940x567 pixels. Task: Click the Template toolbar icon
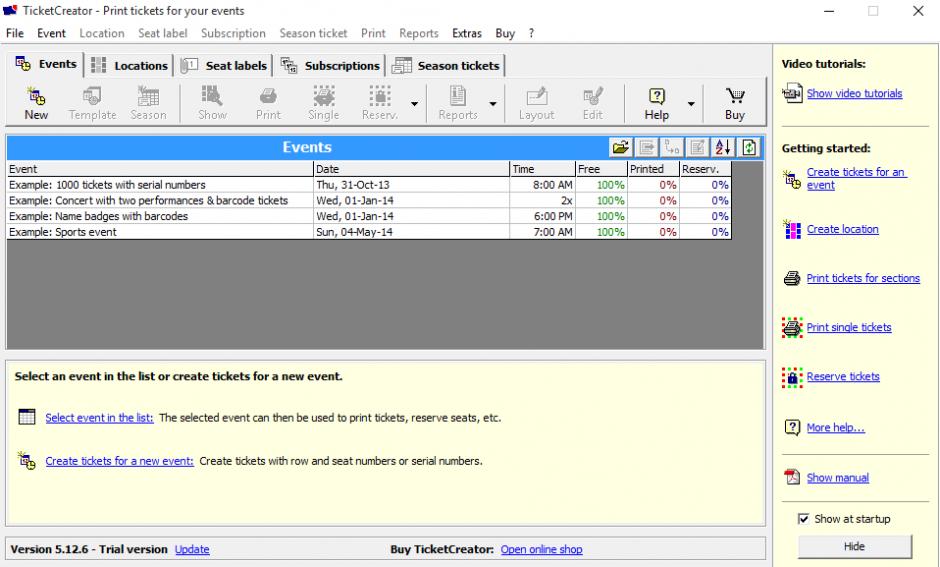point(92,96)
